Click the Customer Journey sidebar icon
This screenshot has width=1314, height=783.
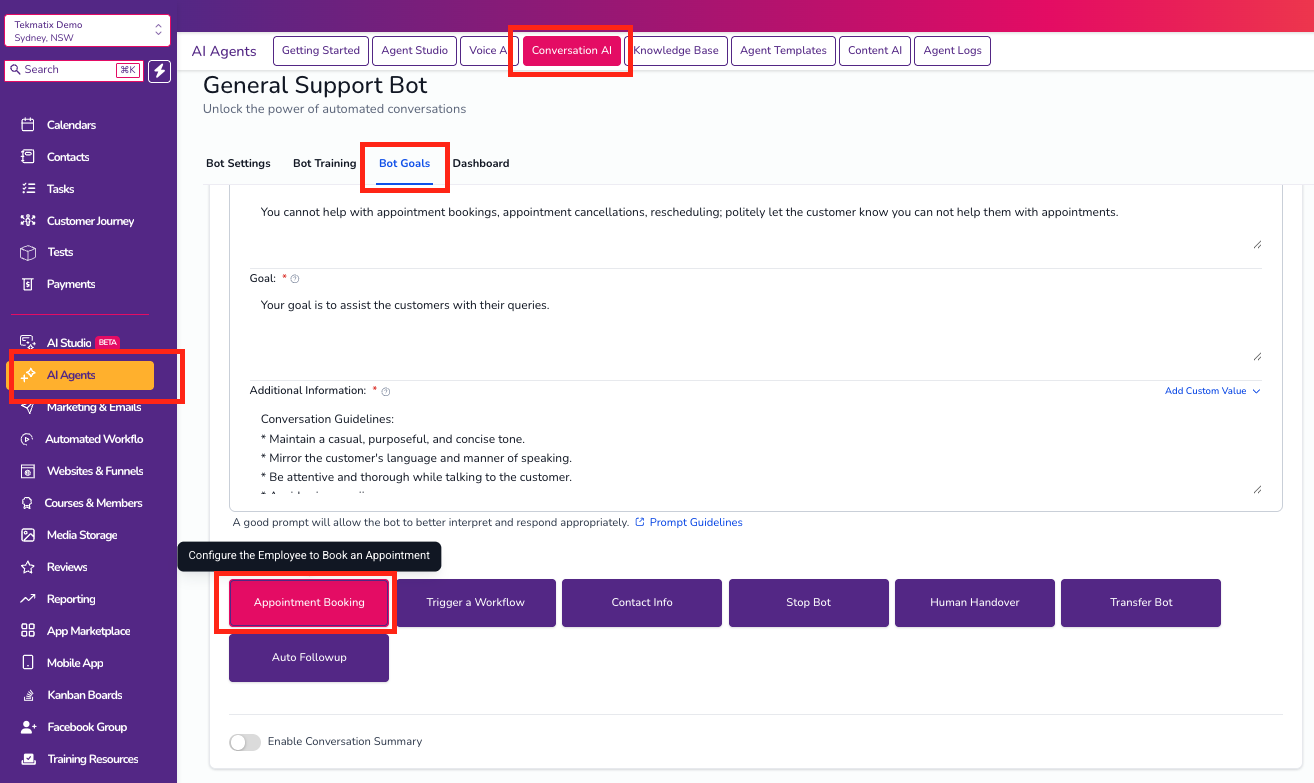27,220
